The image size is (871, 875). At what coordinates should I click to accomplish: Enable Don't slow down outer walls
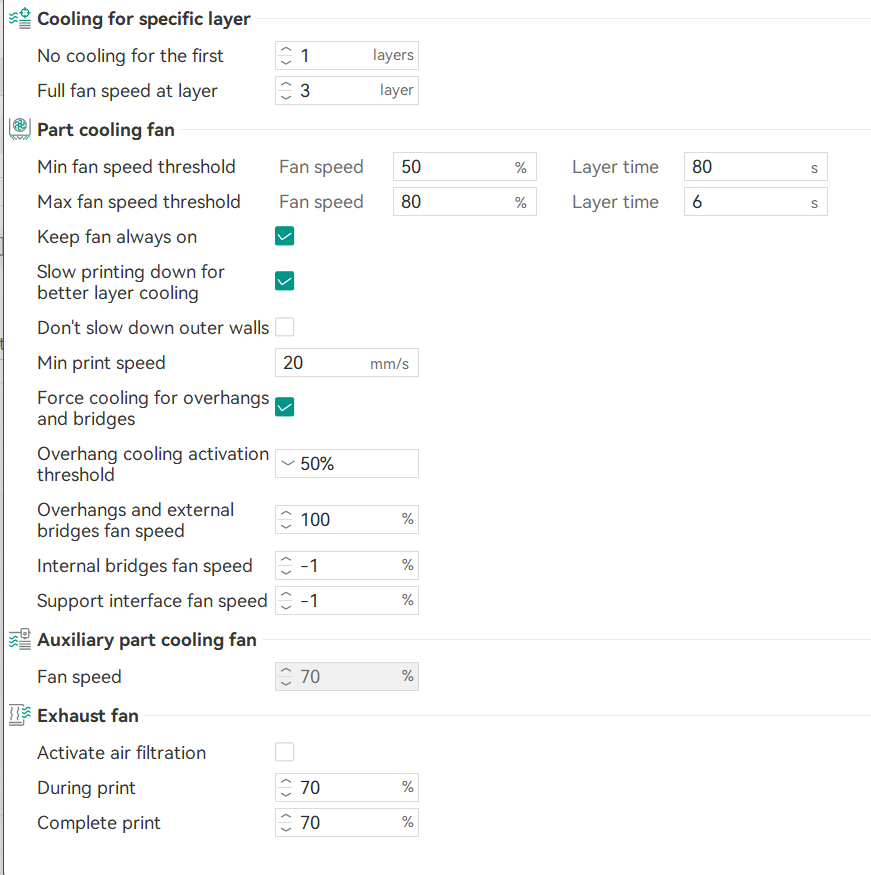pyautogui.click(x=285, y=327)
